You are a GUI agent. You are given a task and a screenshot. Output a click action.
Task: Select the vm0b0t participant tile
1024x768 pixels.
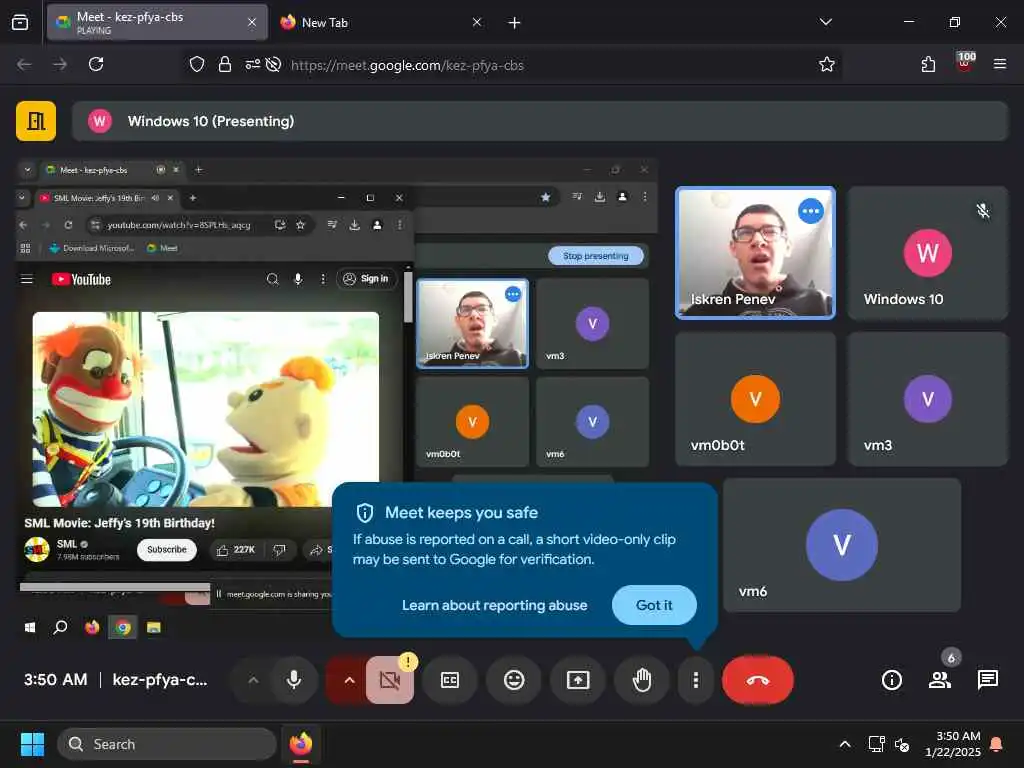755,399
